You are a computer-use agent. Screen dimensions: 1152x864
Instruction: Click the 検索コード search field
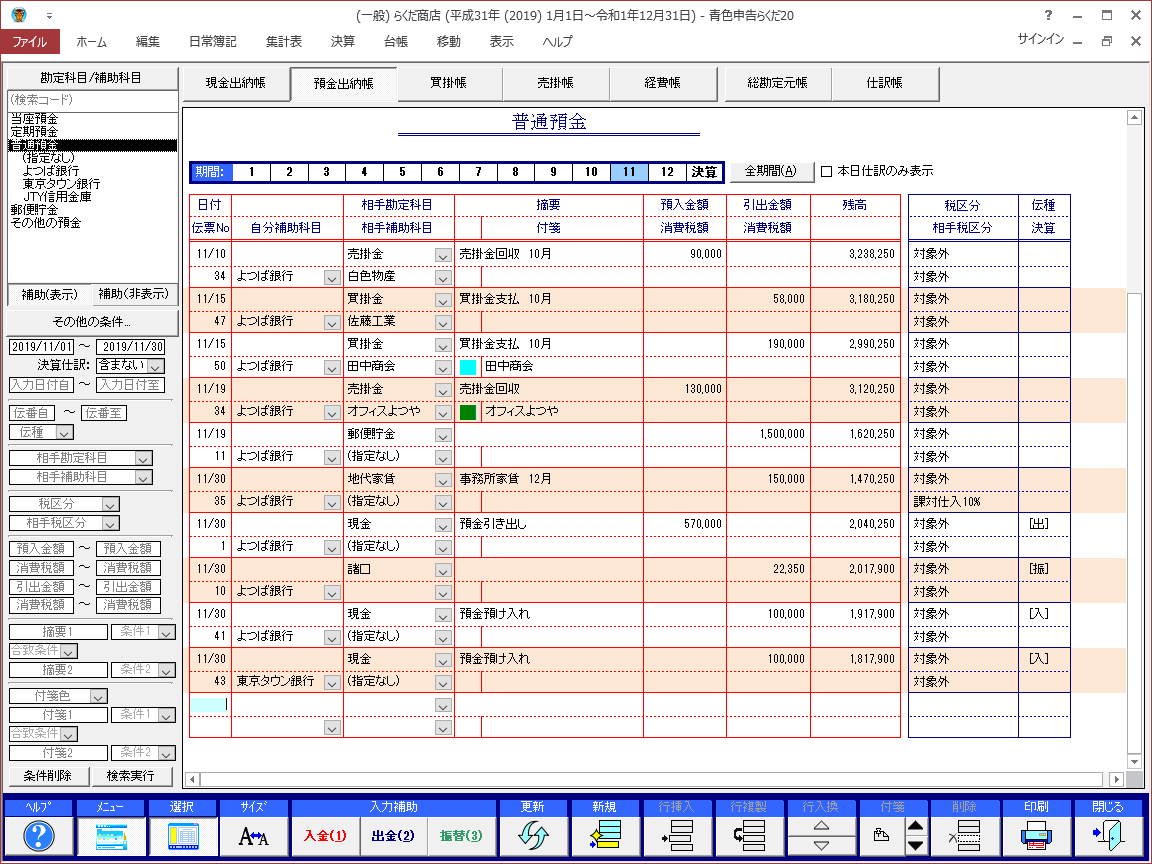[93, 100]
